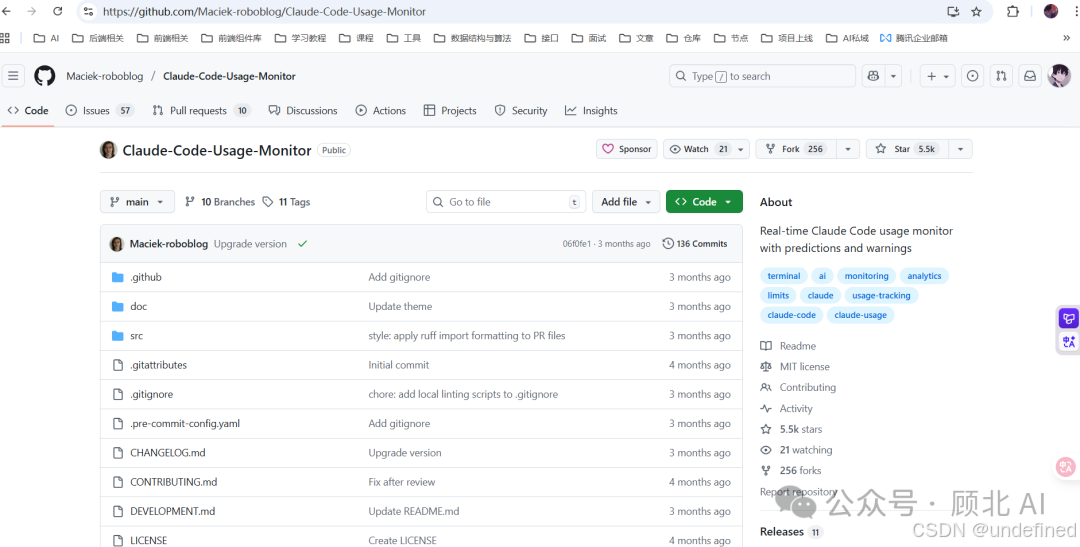Click the Sponsor button
The width and height of the screenshot is (1080, 547).
[x=627, y=149]
